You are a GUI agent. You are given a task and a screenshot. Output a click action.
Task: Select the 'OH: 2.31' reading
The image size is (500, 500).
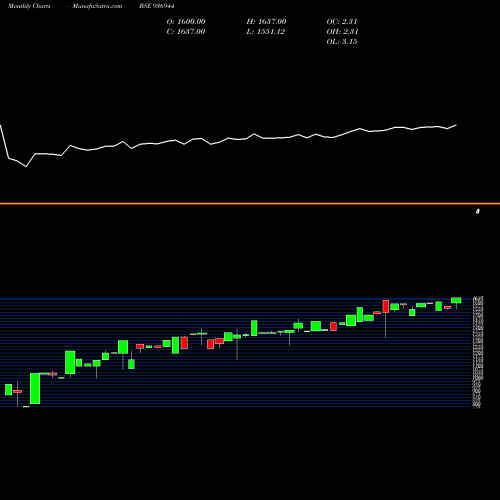pyautogui.click(x=342, y=32)
